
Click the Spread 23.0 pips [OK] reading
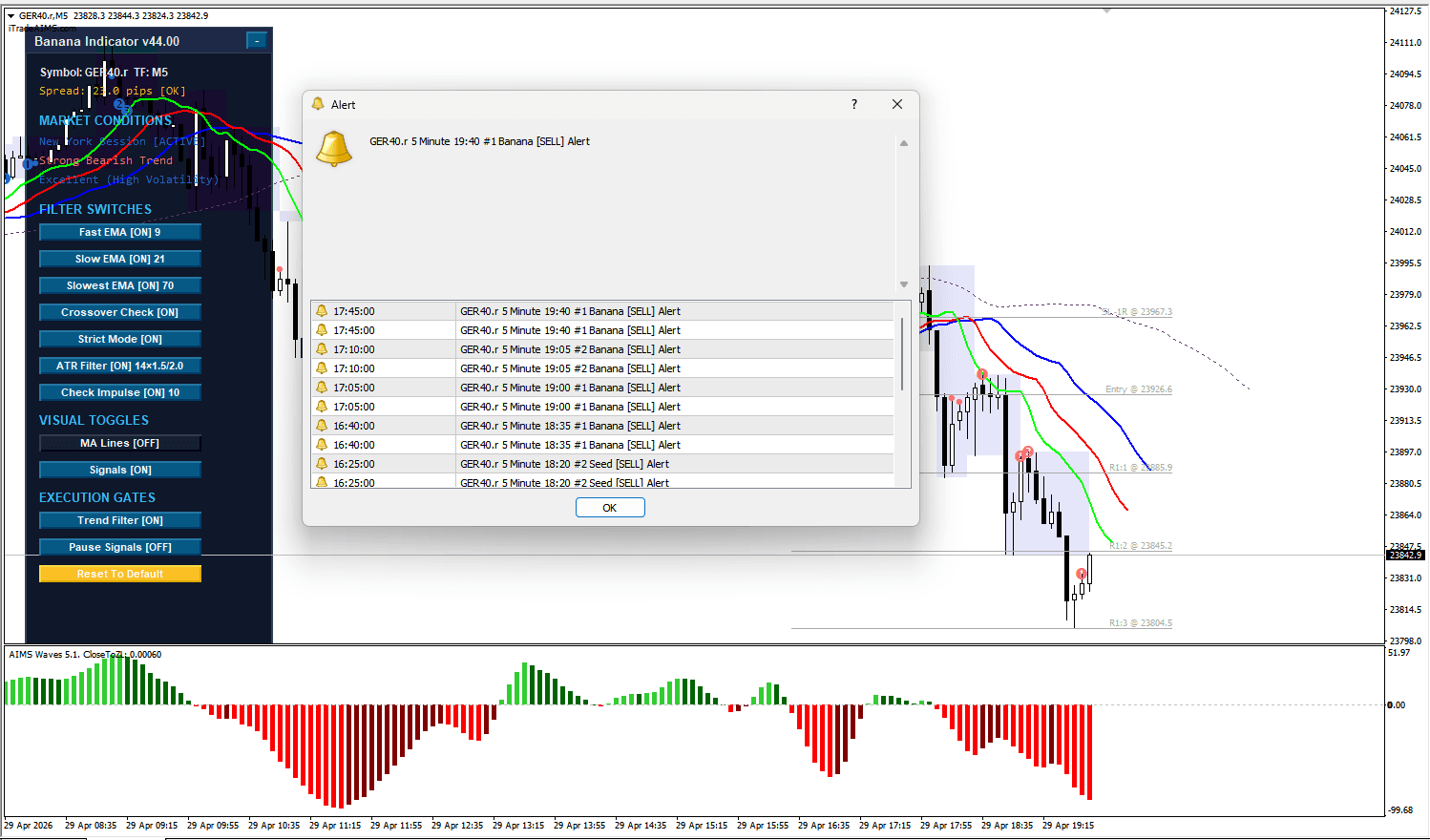113,91
